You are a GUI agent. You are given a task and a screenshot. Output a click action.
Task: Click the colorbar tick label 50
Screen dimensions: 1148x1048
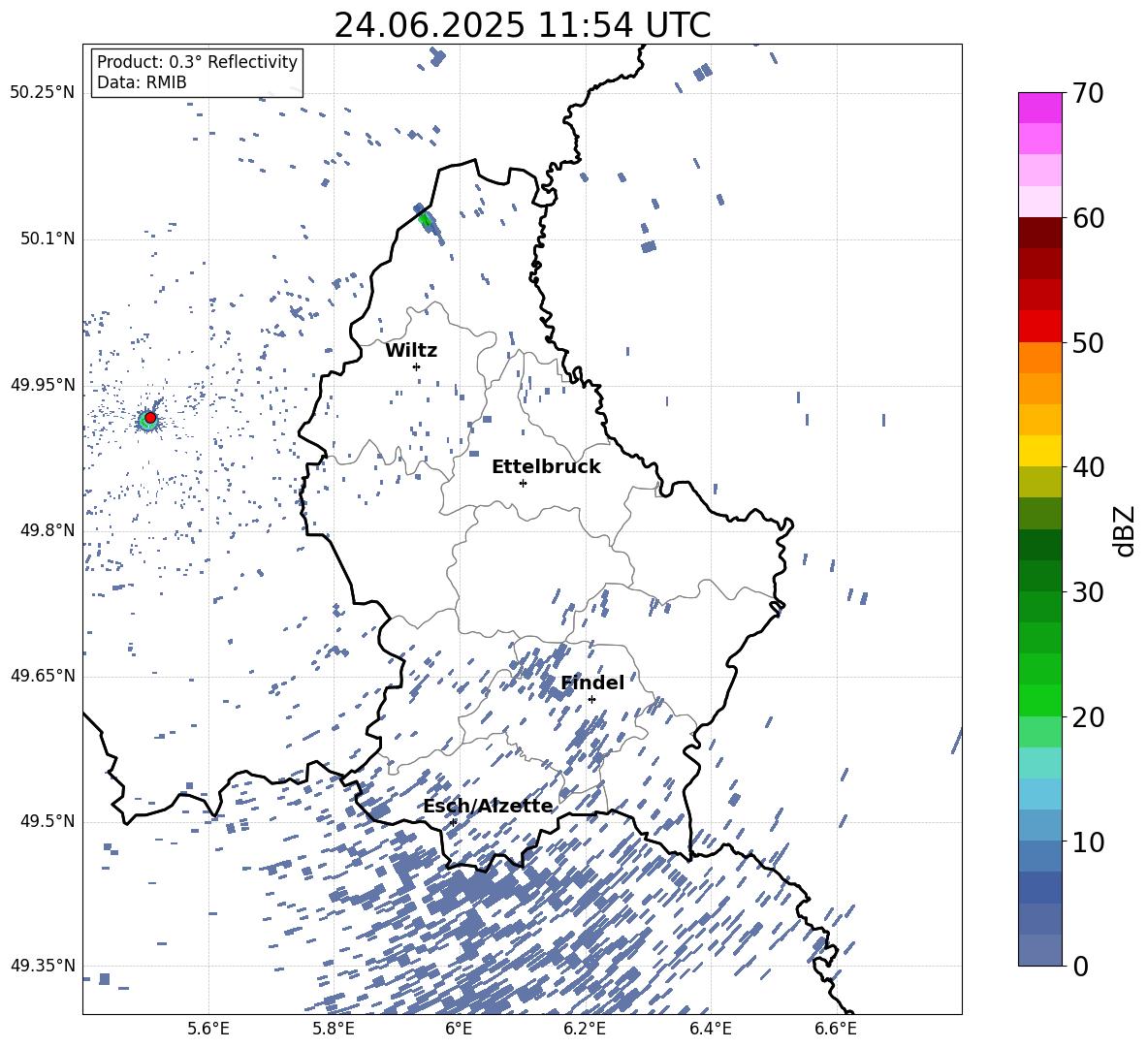tap(1088, 343)
